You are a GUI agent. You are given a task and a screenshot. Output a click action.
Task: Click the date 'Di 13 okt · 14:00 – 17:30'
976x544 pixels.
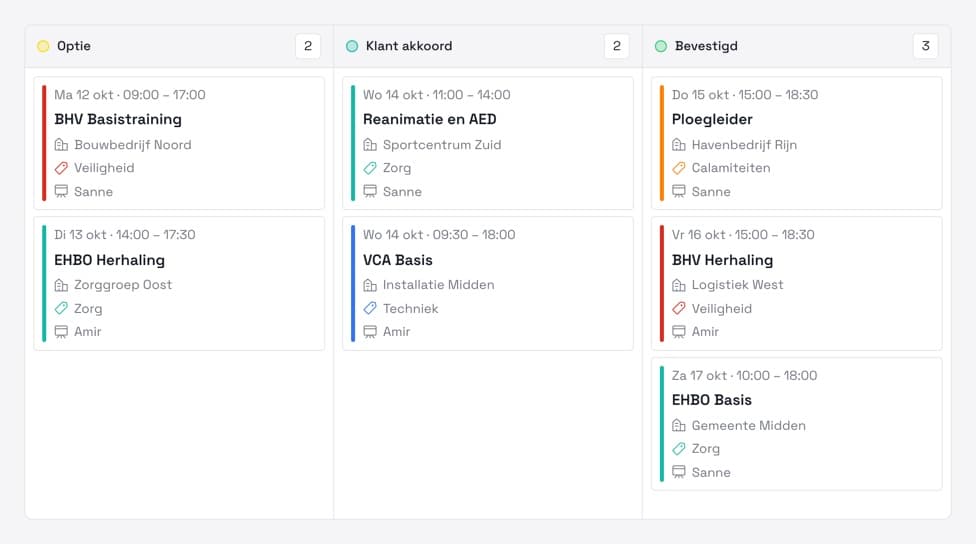[124, 235]
